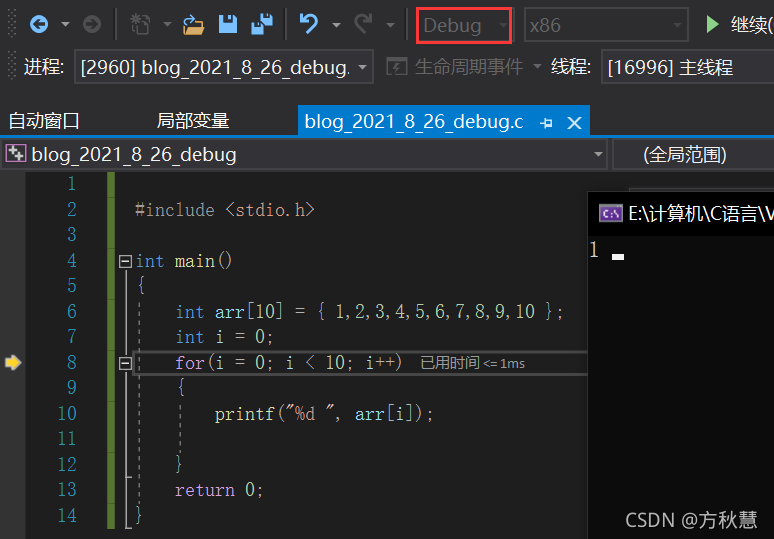774x539 pixels.
Task: Open the thread dropdown showing [16996] 主线程
Action: pyautogui.click(x=688, y=66)
